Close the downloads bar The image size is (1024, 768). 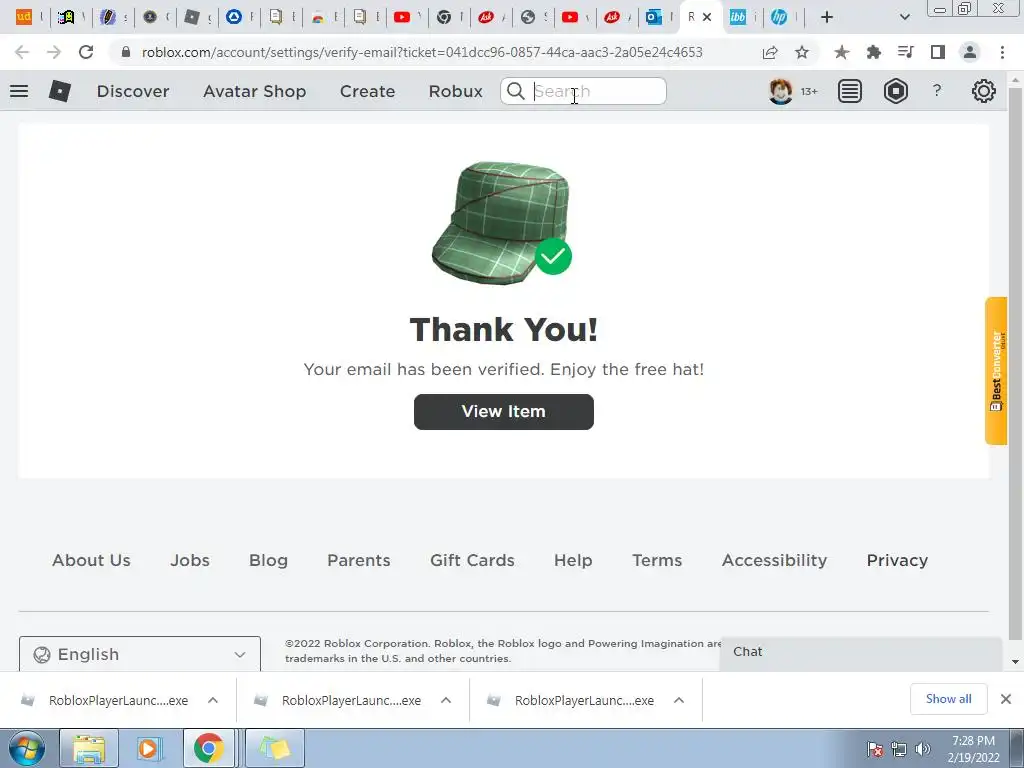(x=1006, y=699)
